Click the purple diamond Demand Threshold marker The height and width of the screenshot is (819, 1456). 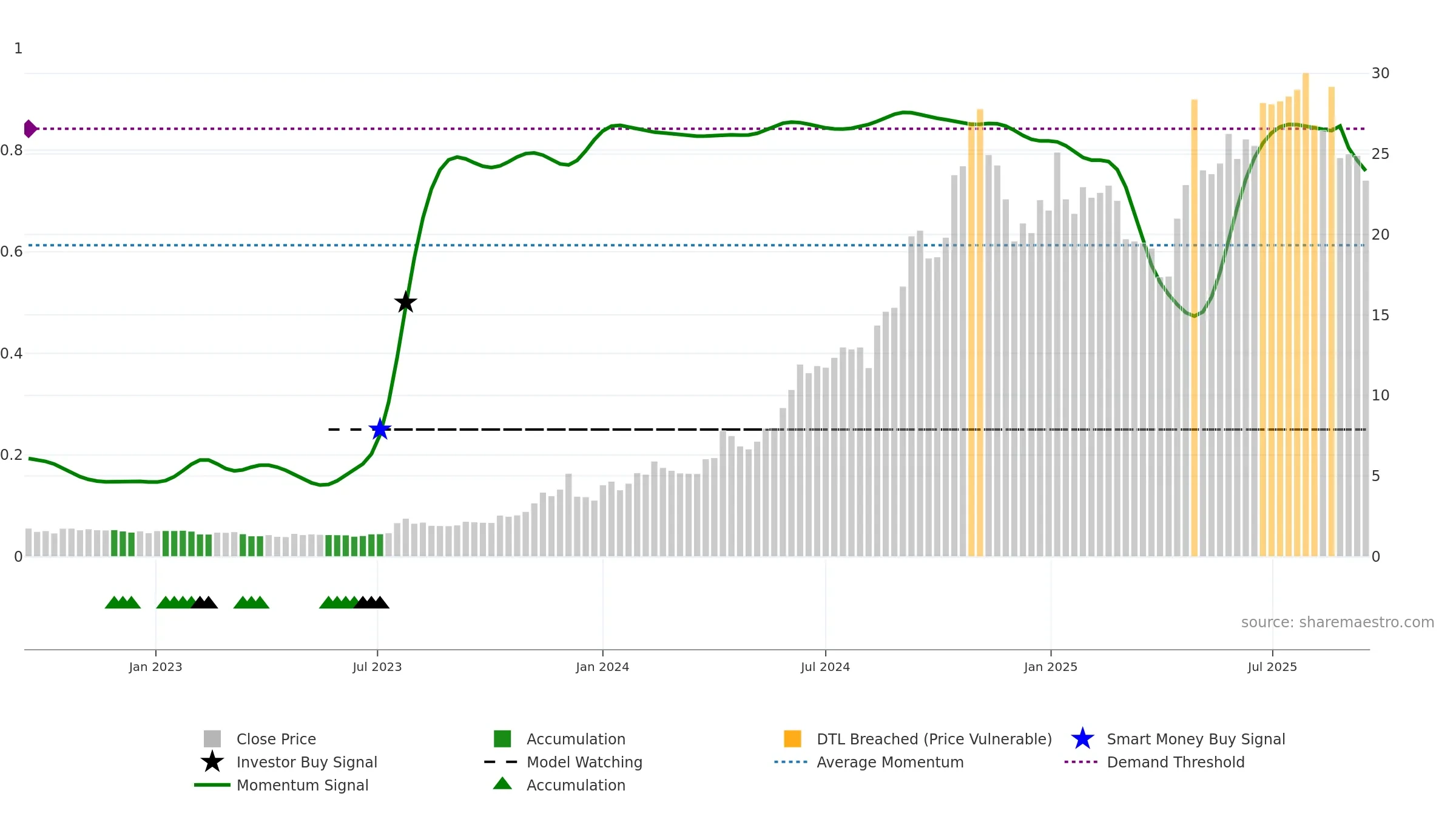pyautogui.click(x=30, y=129)
